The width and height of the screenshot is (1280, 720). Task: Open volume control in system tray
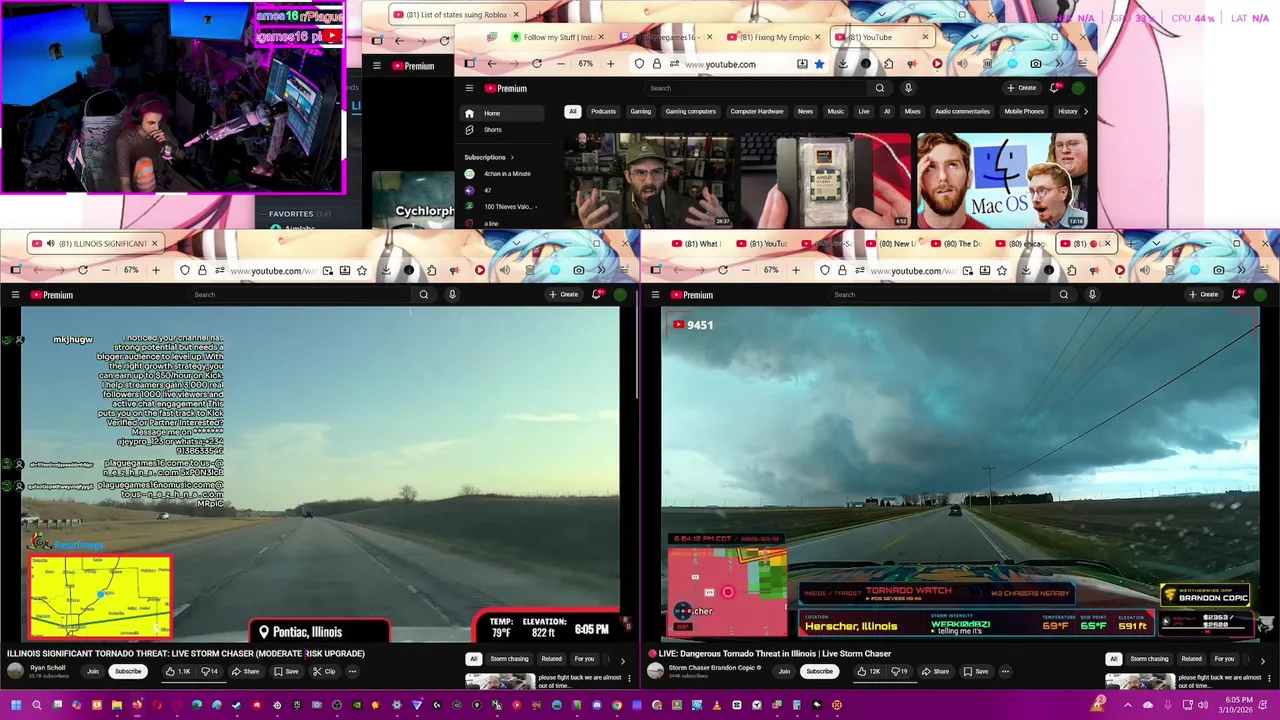tap(1203, 705)
